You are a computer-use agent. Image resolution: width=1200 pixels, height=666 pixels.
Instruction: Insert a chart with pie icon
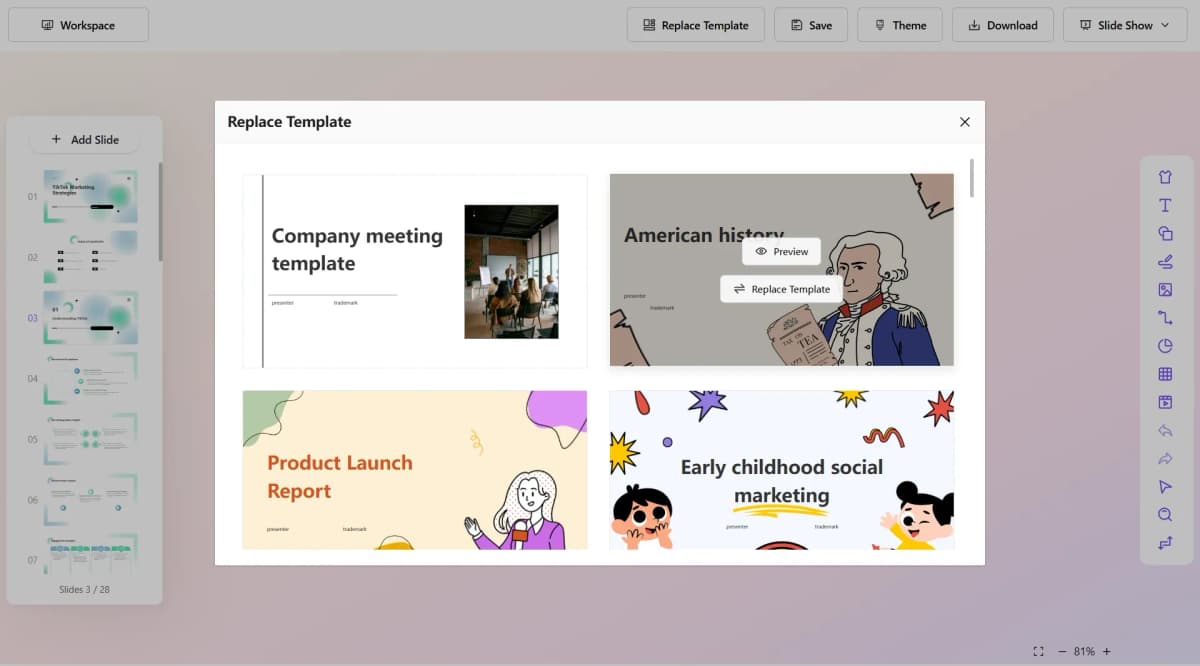(x=1165, y=346)
